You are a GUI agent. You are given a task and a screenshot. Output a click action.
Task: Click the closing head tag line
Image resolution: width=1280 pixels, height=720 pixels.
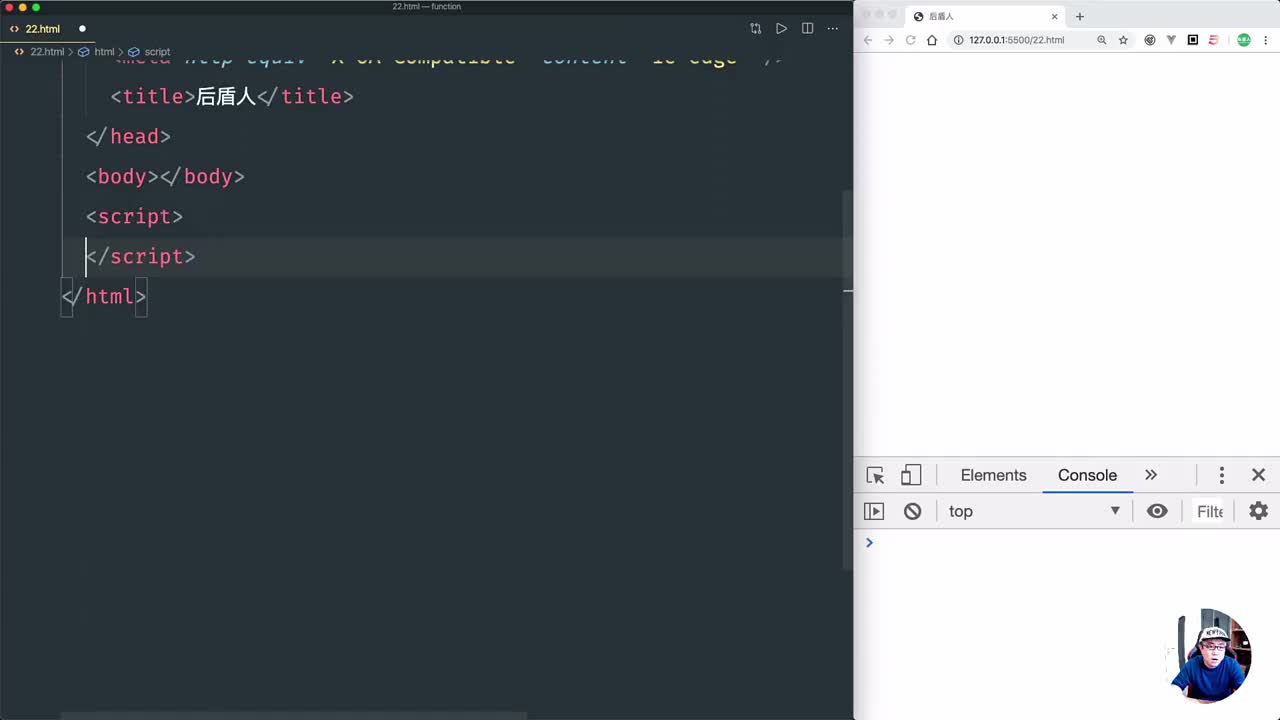(128, 136)
